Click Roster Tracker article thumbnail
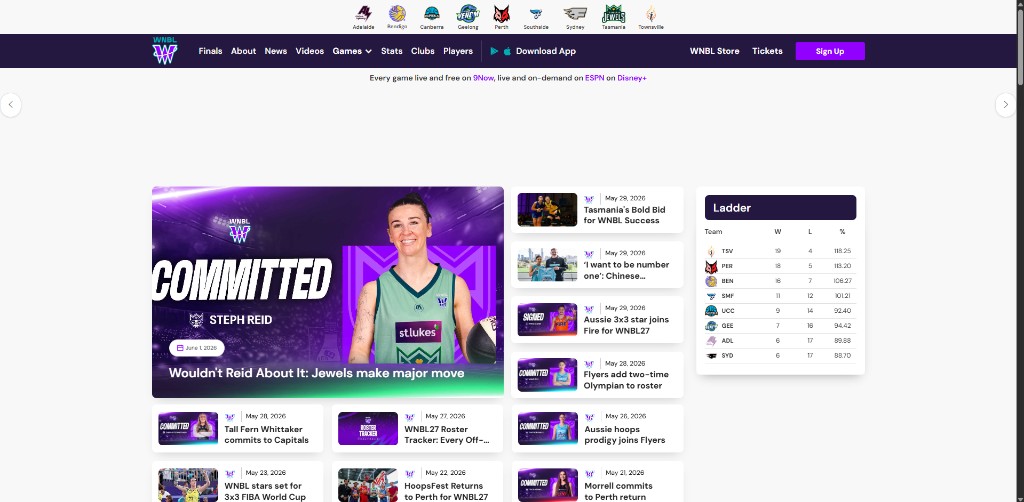The image size is (1024, 502). tap(368, 428)
